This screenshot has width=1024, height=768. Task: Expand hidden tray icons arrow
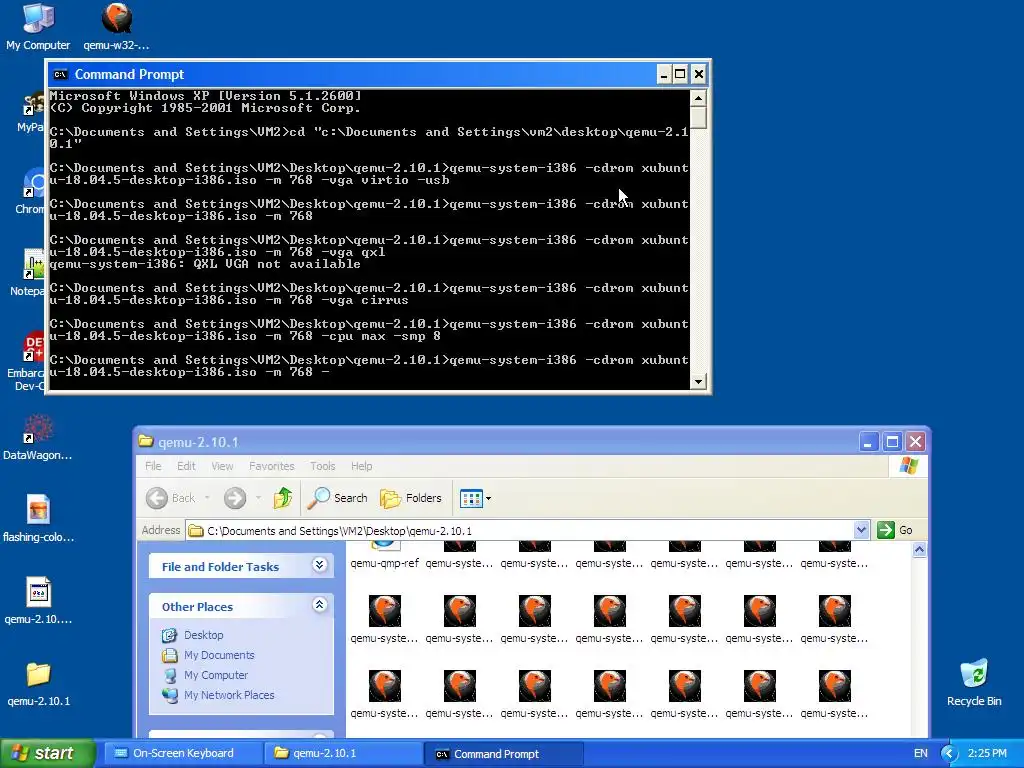pos(949,754)
